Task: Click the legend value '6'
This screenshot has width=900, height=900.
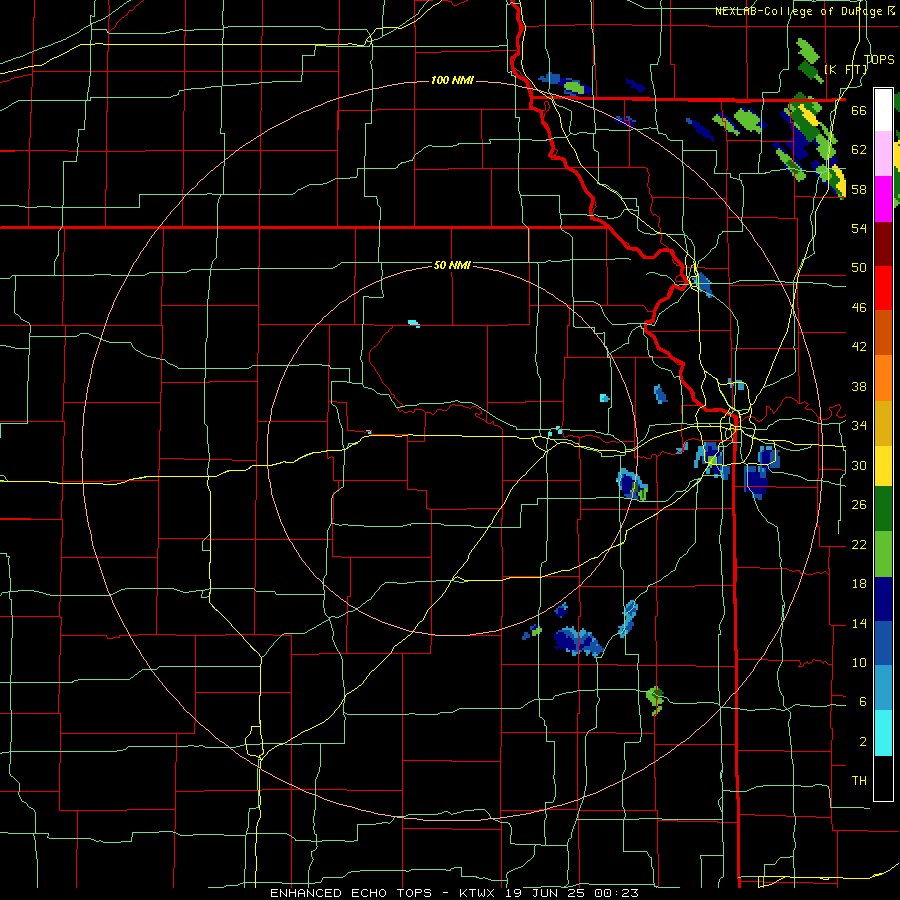Action: tap(863, 702)
